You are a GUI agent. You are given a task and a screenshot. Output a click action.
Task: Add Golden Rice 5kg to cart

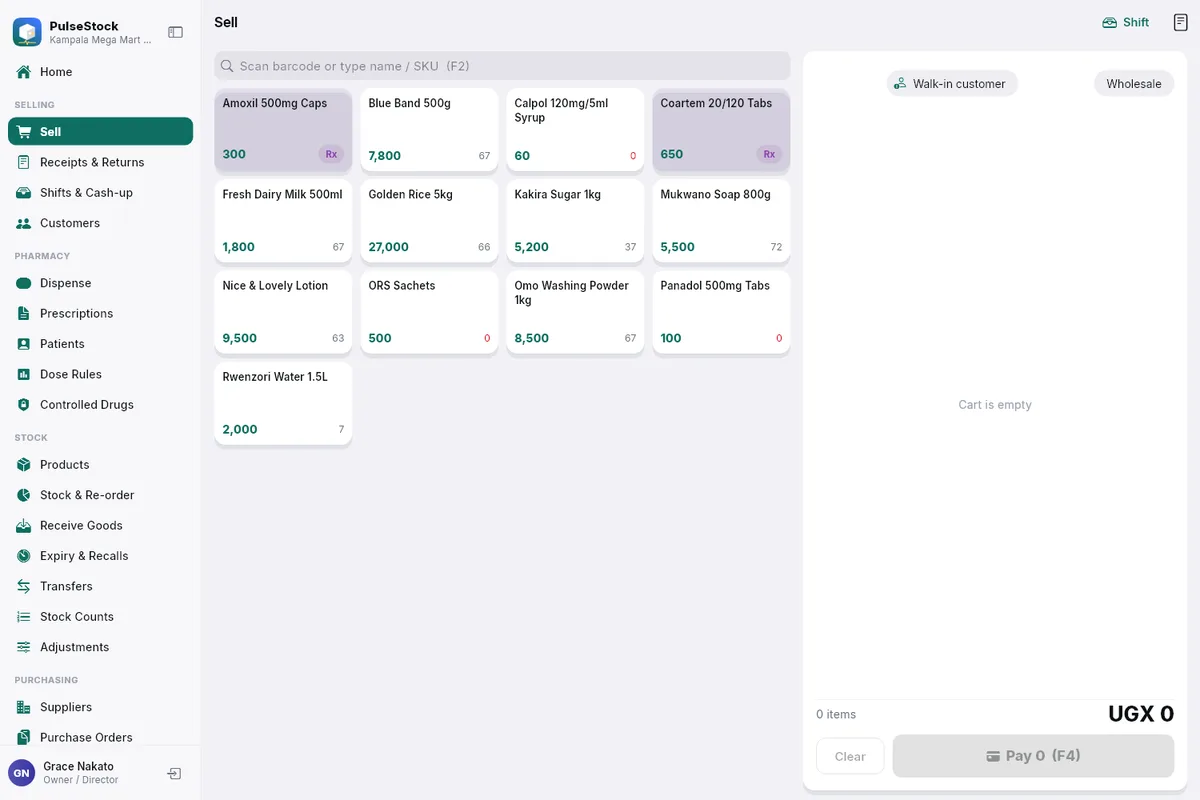(x=429, y=221)
